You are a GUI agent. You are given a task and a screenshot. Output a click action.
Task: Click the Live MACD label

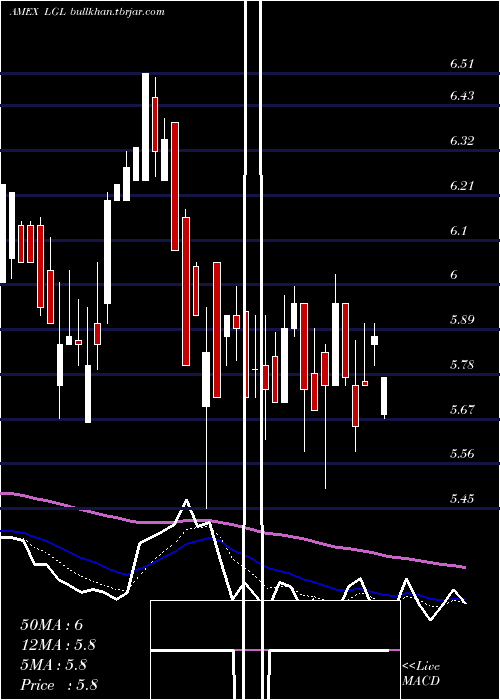point(421,674)
